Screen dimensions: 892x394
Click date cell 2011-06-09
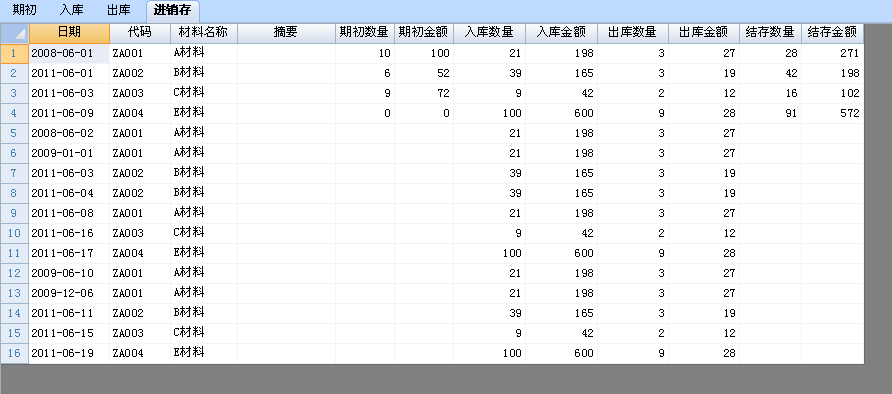pyautogui.click(x=69, y=113)
